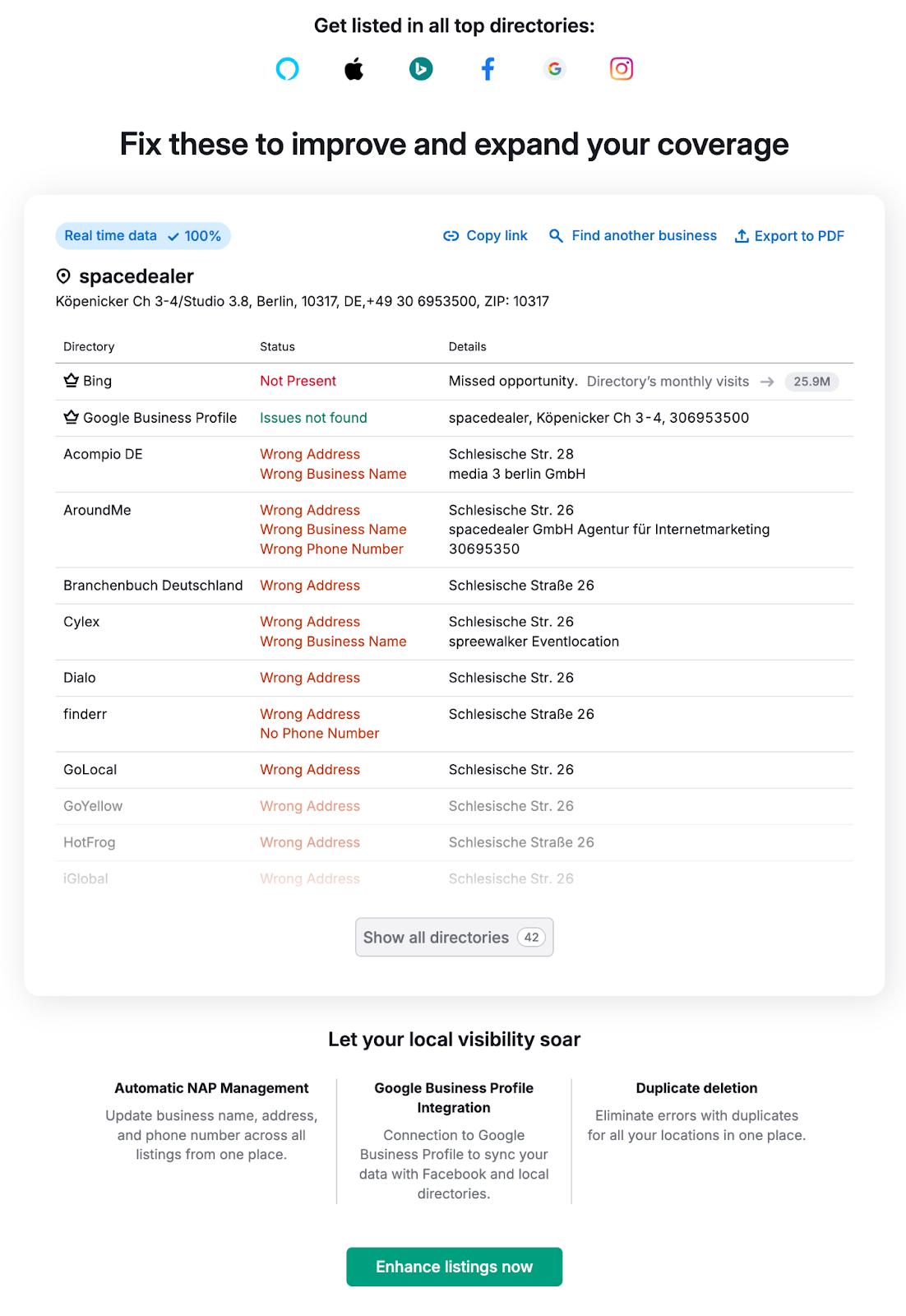Image resolution: width=906 pixels, height=1316 pixels.
Task: Click Duplicate deletion heading
Action: 697,1088
